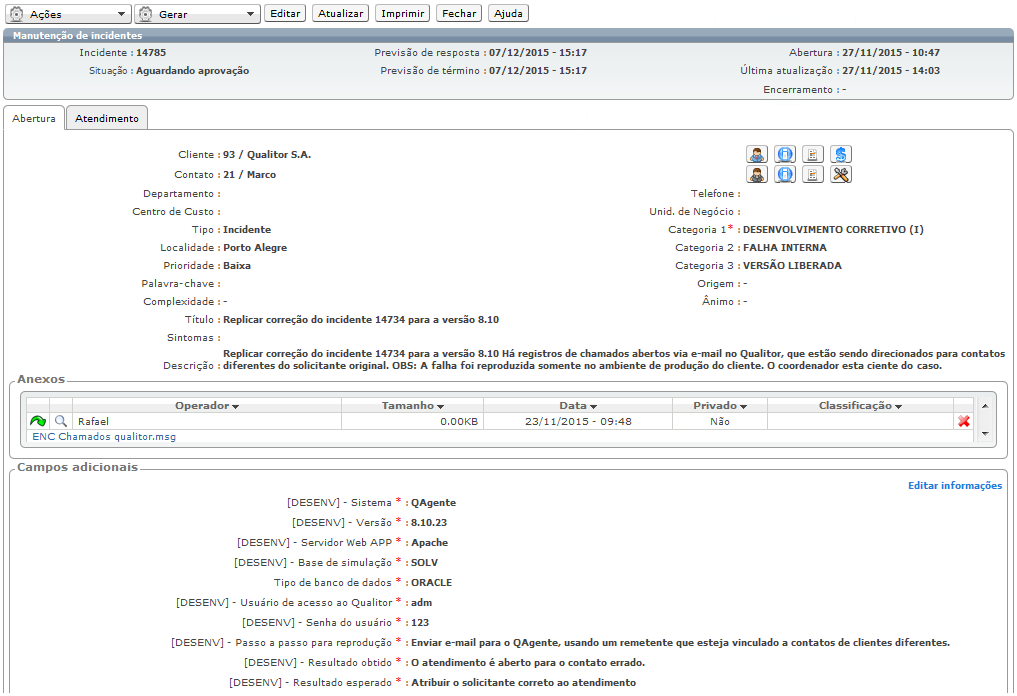Sort attachments by Operador column
The height and width of the screenshot is (696, 1017).
207,406
